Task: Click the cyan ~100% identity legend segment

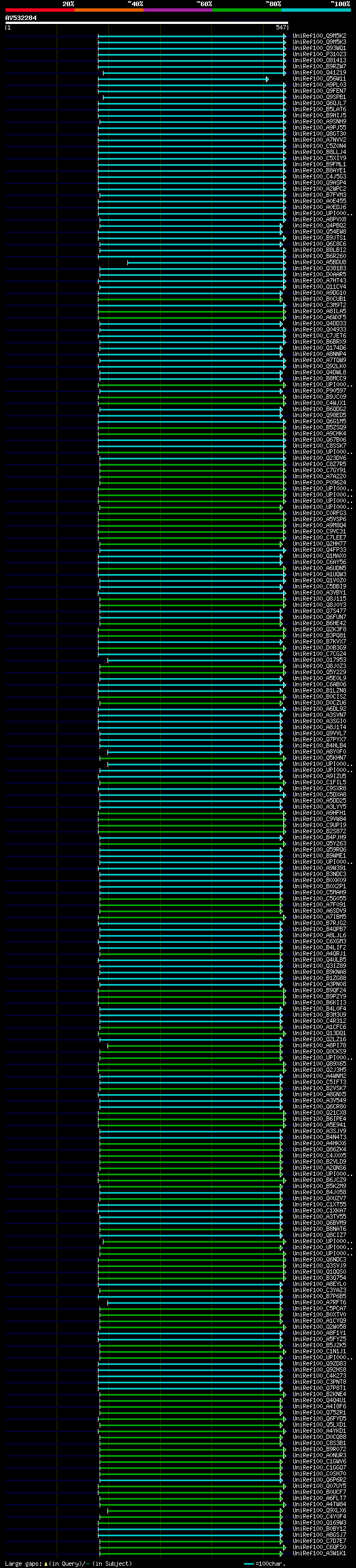Action: 316,10
